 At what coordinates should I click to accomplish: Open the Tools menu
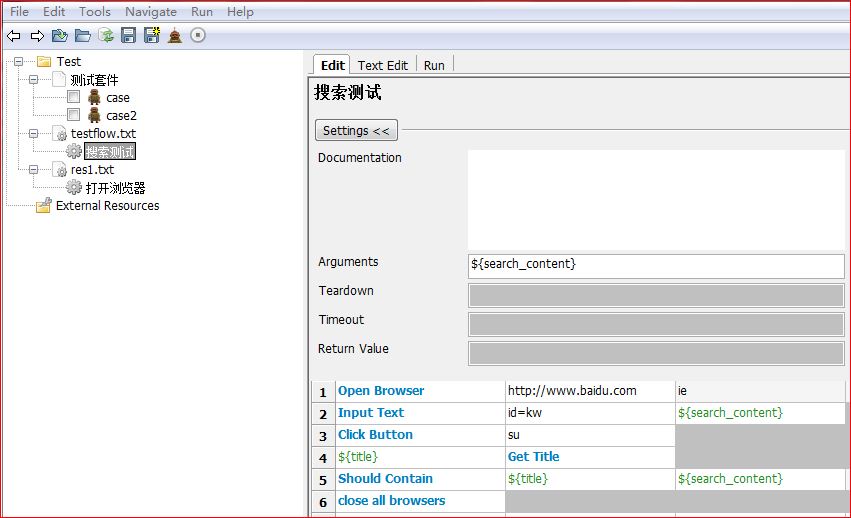click(x=94, y=11)
